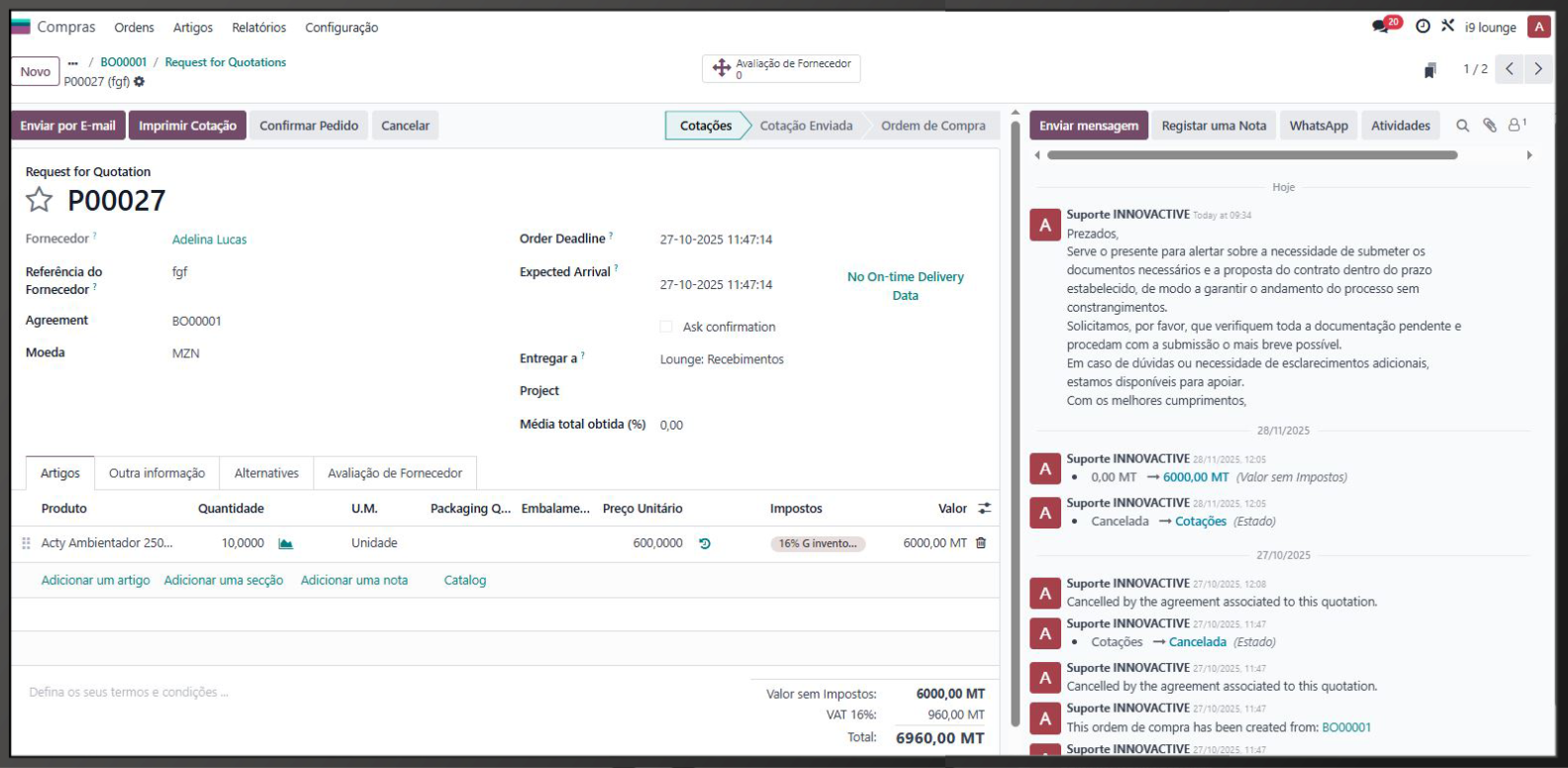
Task: Open the Request for Quotations breadcrumb
Action: coord(226,62)
